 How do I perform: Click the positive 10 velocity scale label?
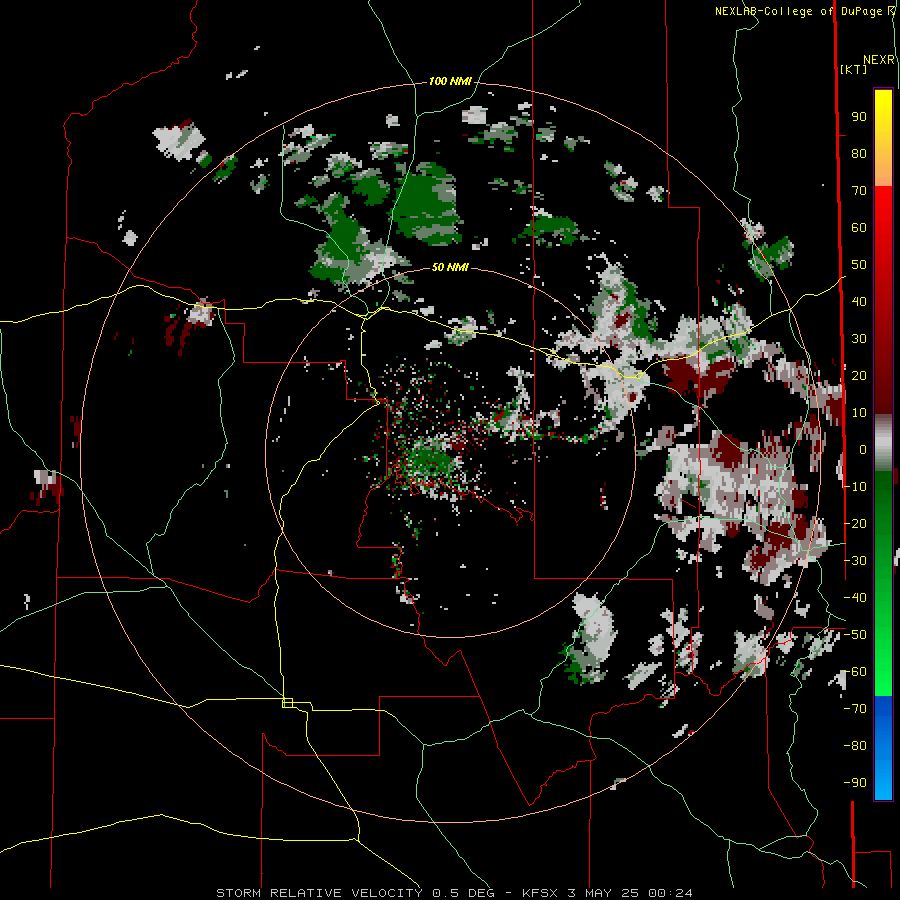859,413
